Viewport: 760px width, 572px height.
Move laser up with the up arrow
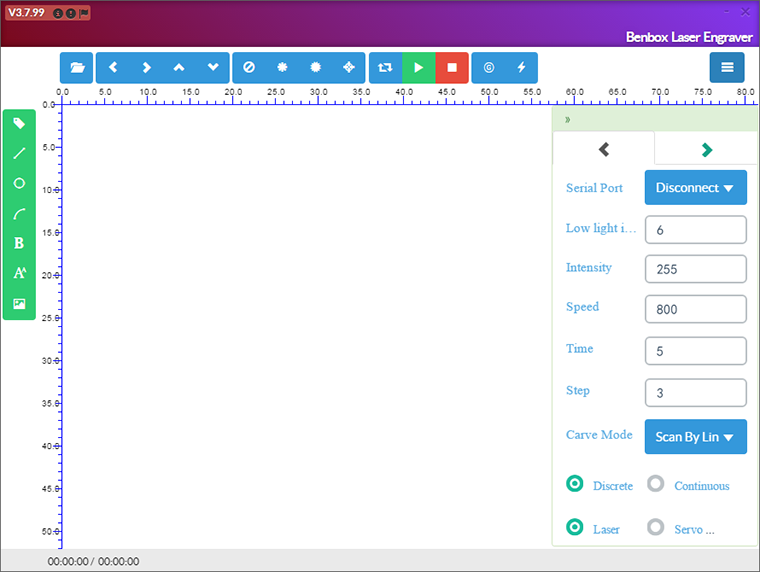[x=179, y=67]
